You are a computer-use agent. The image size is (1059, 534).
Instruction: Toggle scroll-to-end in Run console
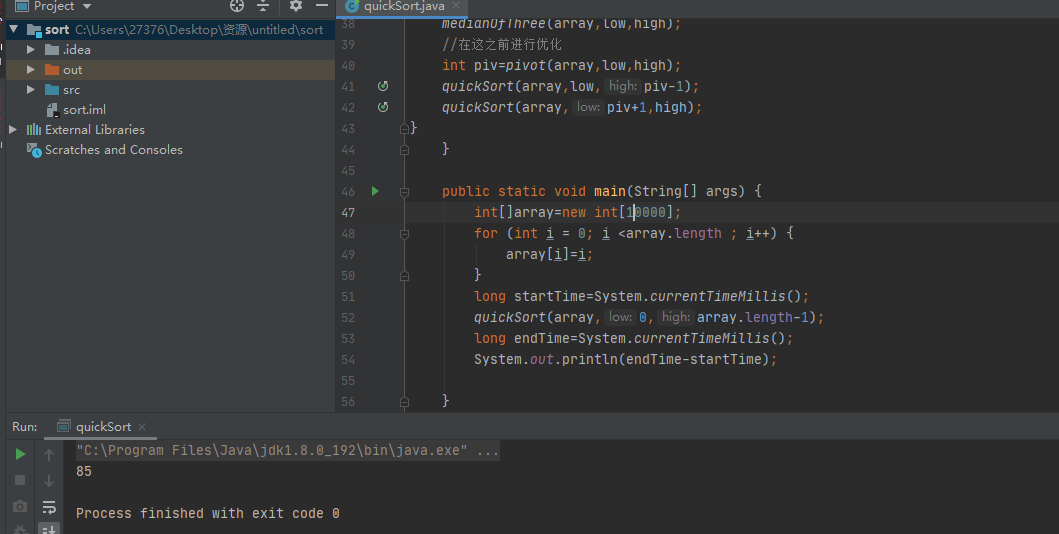click(x=49, y=529)
